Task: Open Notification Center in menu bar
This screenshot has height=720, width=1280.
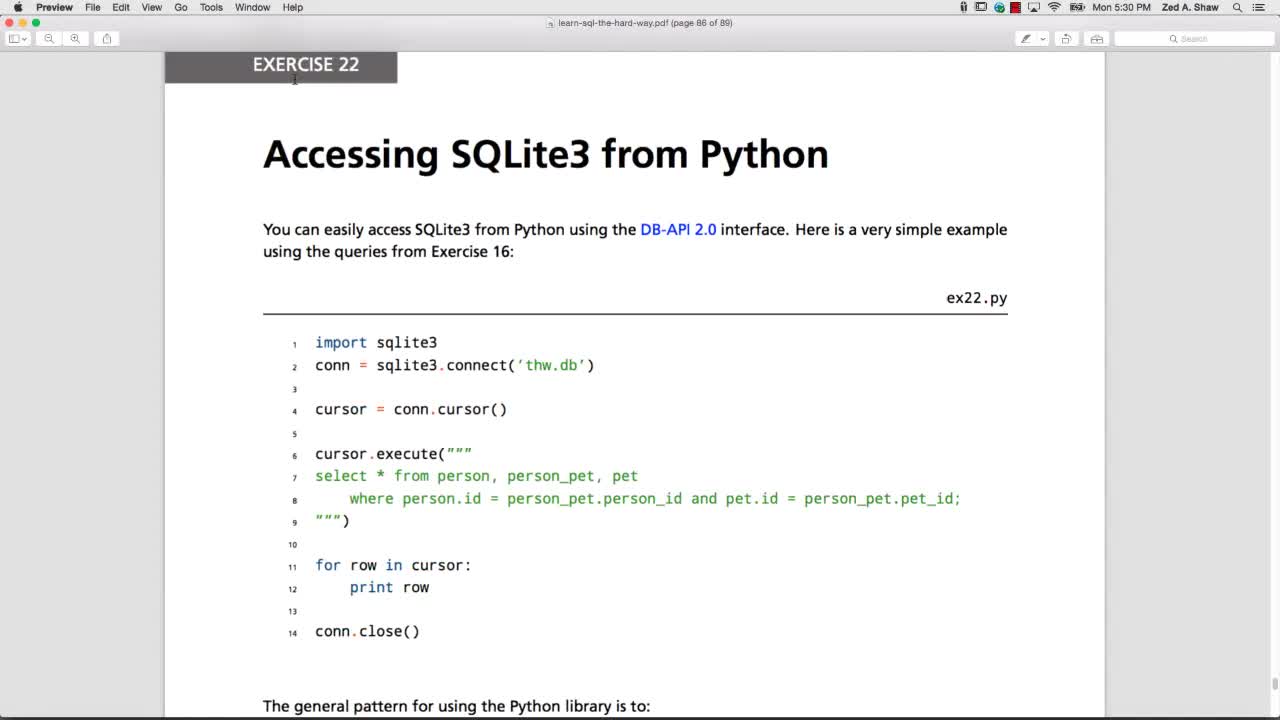Action: 1259,7
